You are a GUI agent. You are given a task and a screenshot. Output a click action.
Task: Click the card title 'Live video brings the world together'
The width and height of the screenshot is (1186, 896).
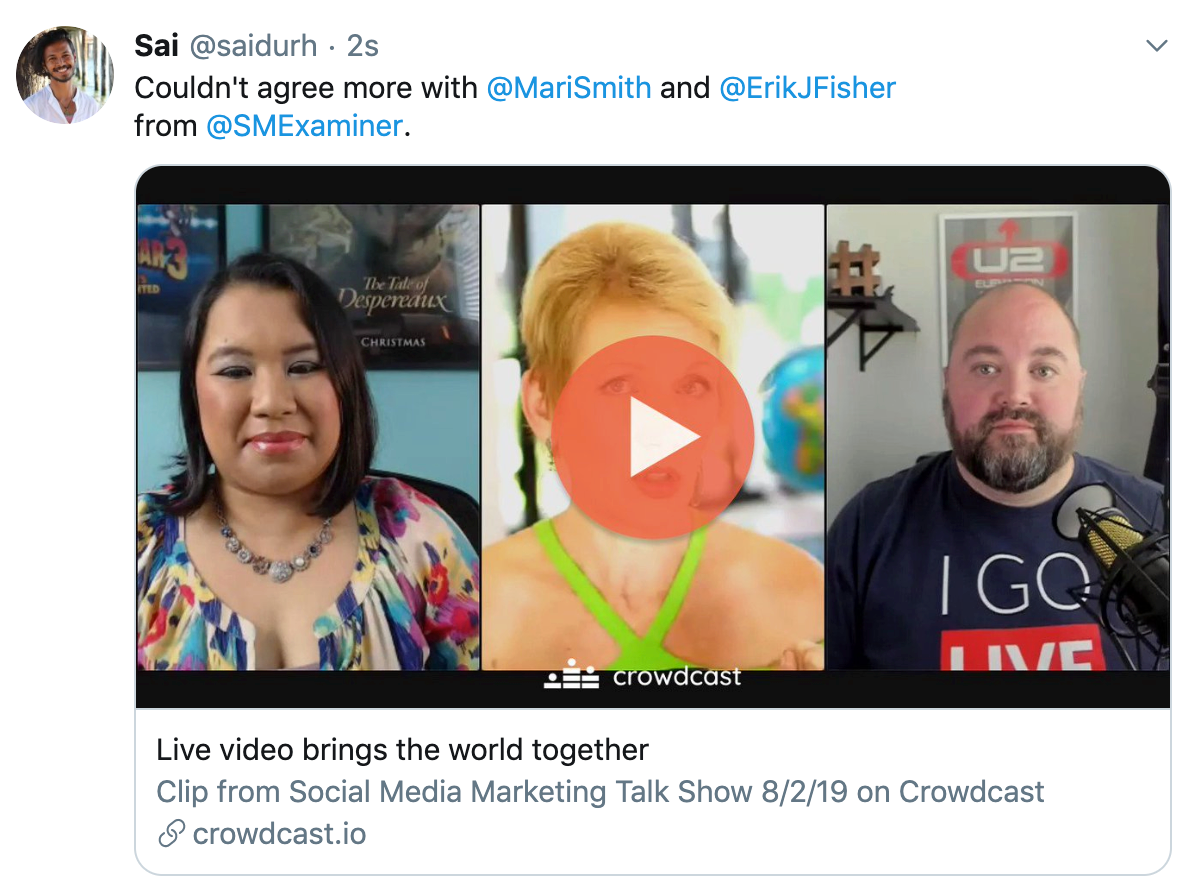click(402, 750)
